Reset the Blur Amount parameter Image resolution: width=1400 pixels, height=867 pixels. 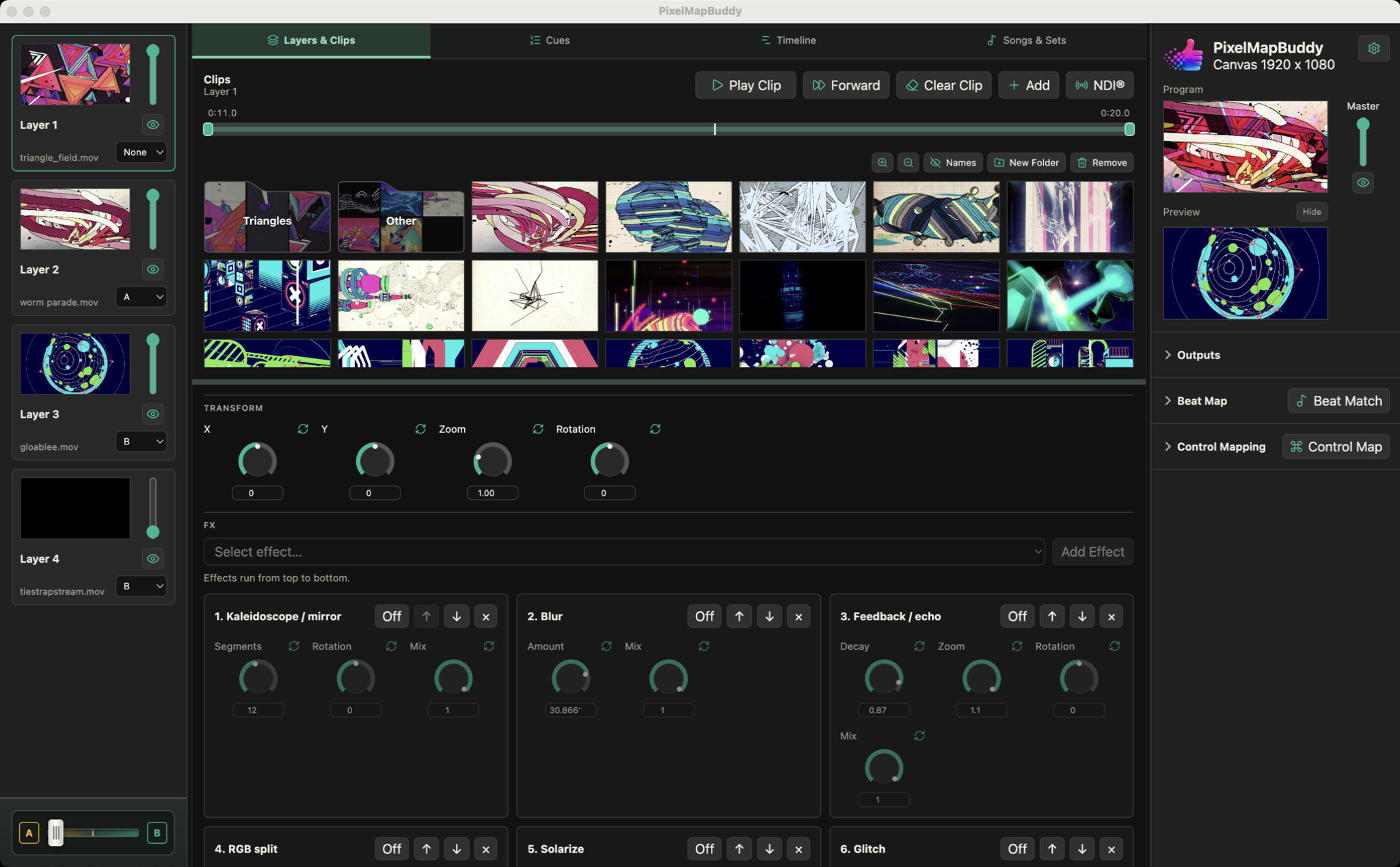[x=606, y=646]
